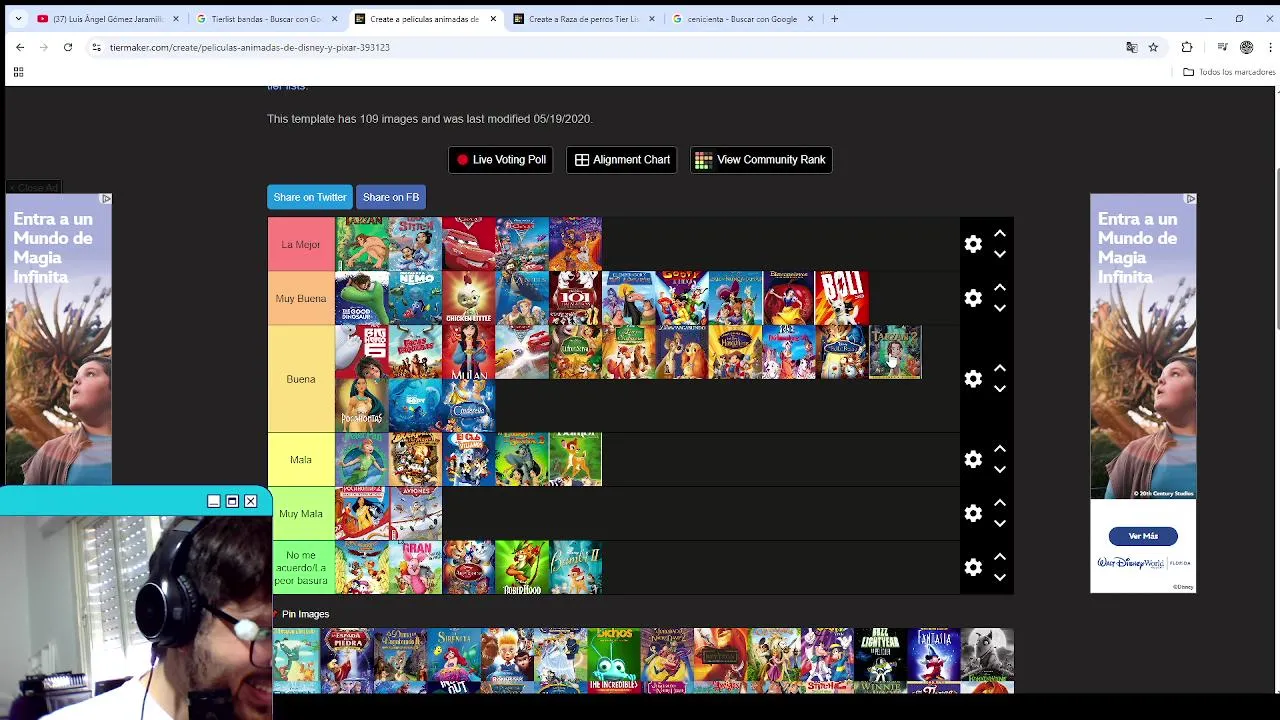This screenshot has height=720, width=1280.
Task: Close the webcam overlay window
Action: (251, 501)
